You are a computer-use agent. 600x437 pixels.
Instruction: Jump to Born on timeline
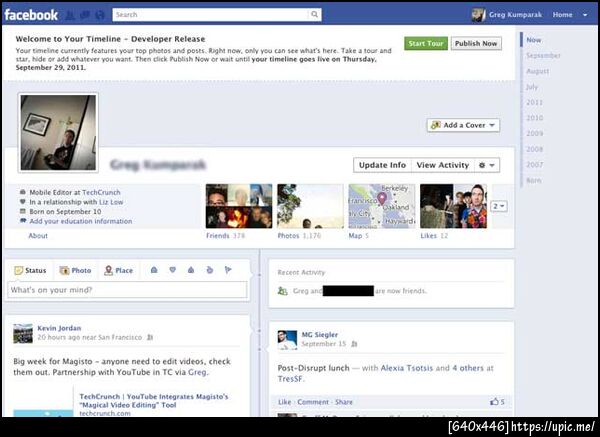[x=533, y=180]
